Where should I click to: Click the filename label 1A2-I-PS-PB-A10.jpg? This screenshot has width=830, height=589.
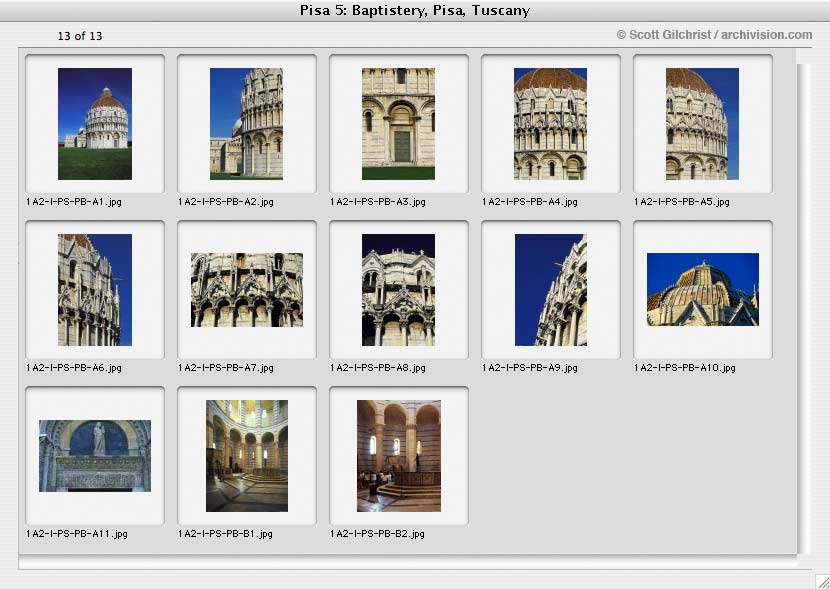pos(684,368)
